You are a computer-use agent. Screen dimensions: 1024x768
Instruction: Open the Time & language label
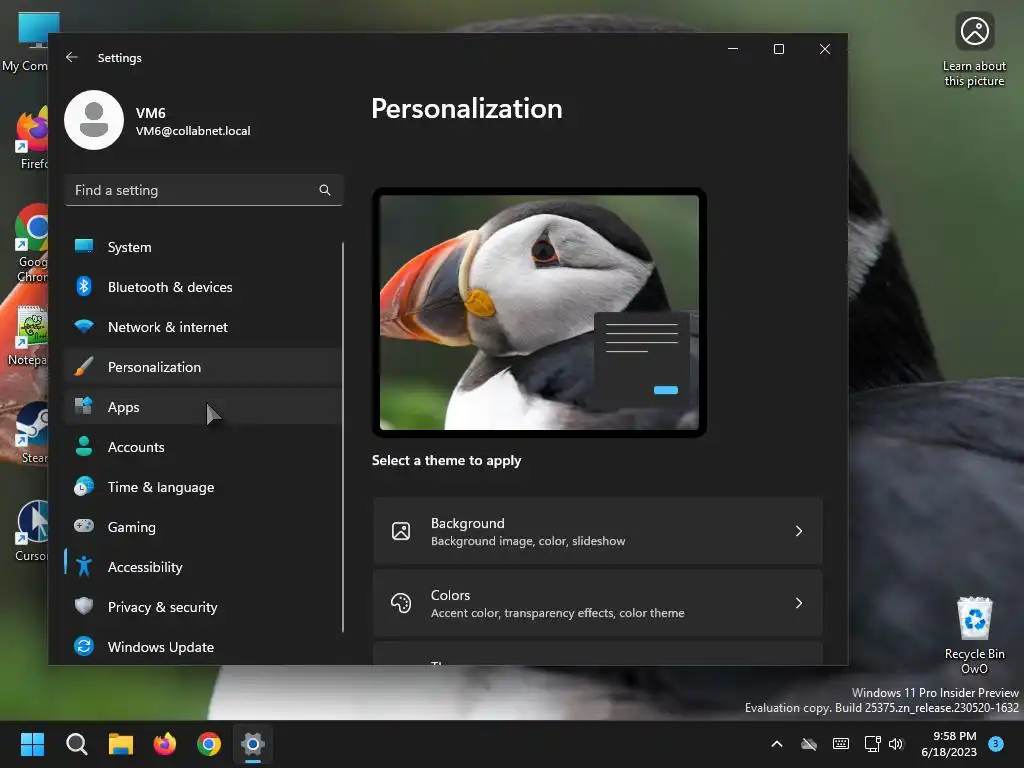coord(161,487)
